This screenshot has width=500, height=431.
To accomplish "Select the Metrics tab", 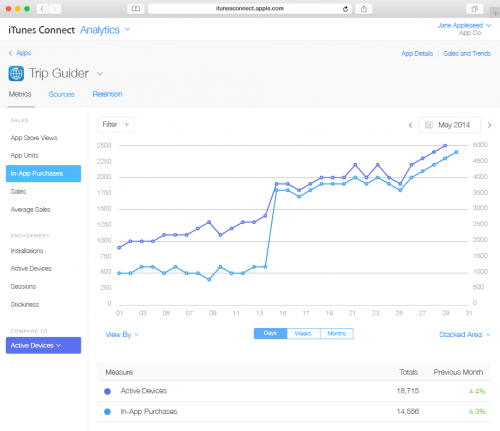I will 20,94.
